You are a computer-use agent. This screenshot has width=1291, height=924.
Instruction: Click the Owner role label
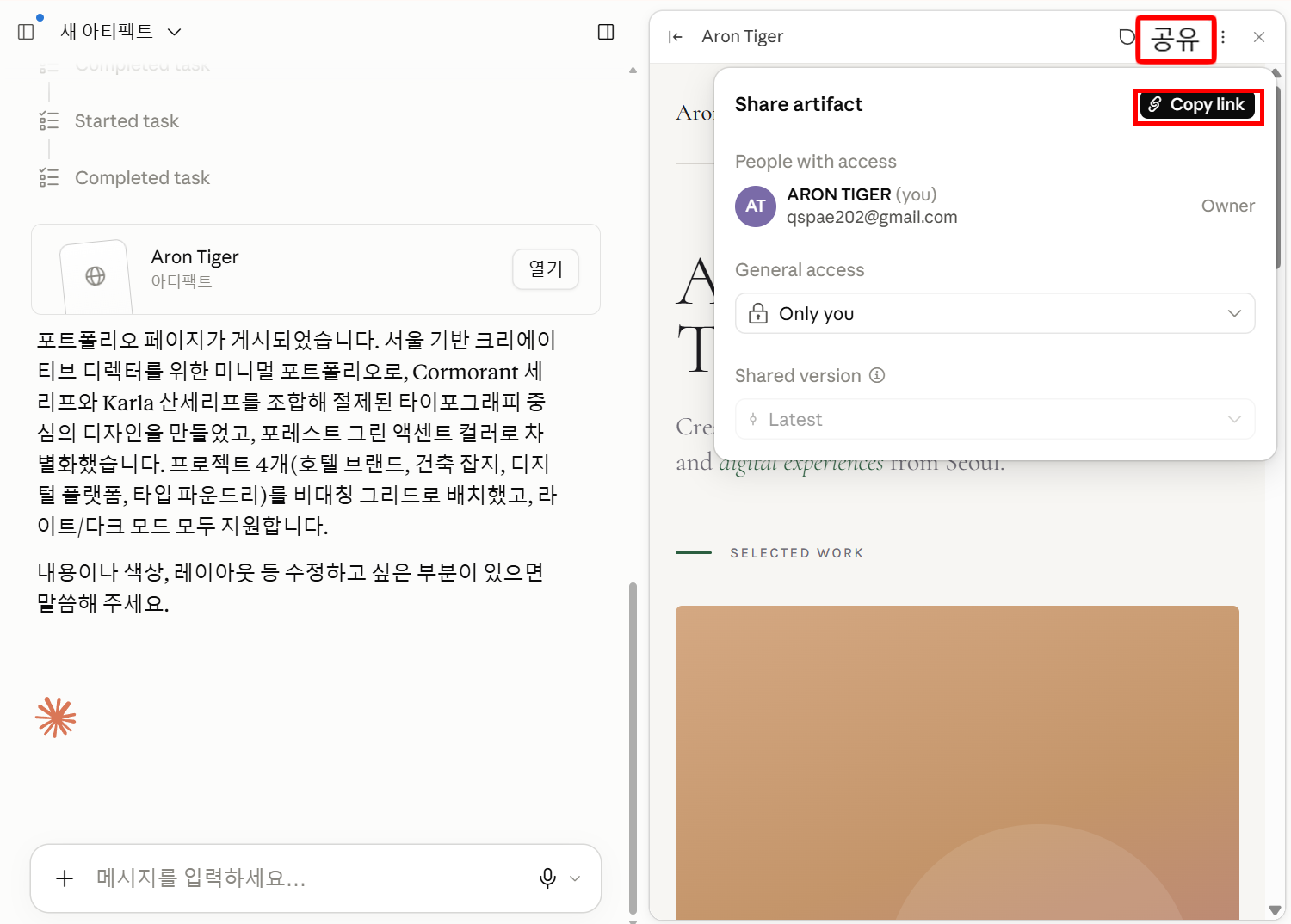pyautogui.click(x=1228, y=206)
